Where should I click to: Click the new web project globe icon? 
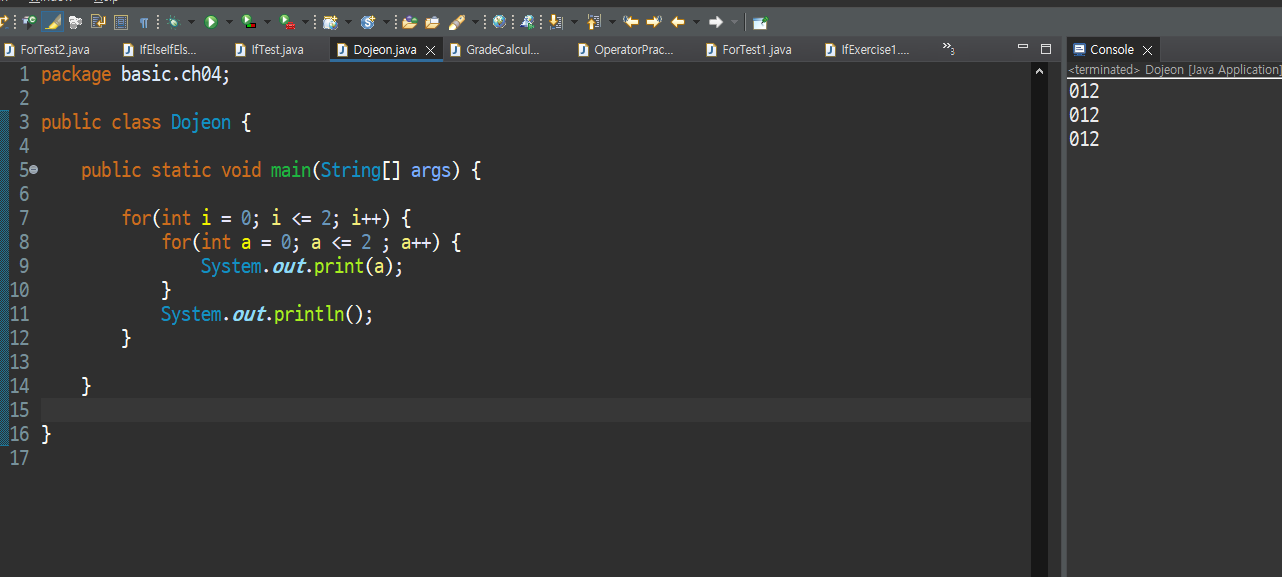[x=331, y=22]
